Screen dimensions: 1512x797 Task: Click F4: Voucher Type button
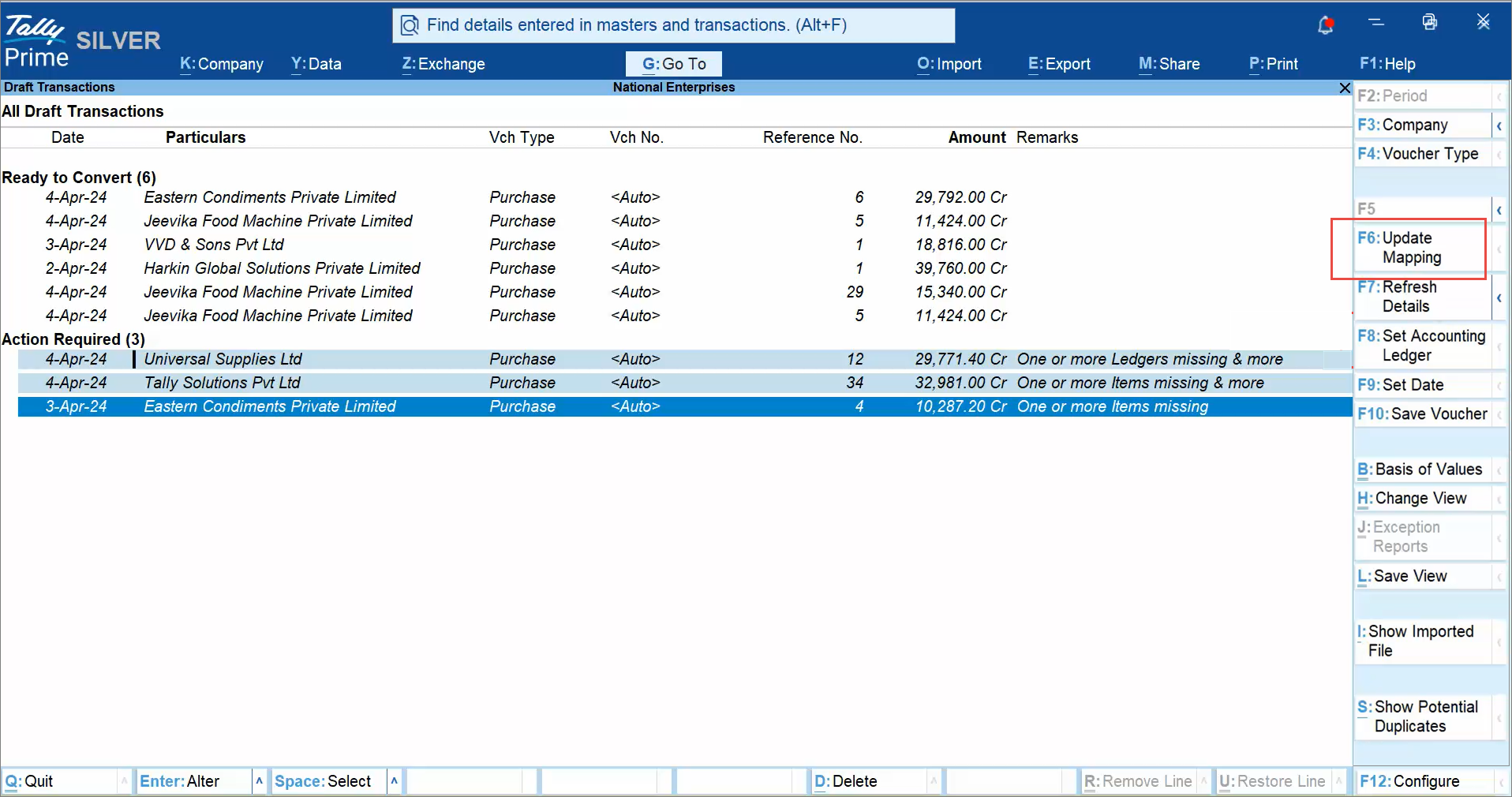[1423, 154]
